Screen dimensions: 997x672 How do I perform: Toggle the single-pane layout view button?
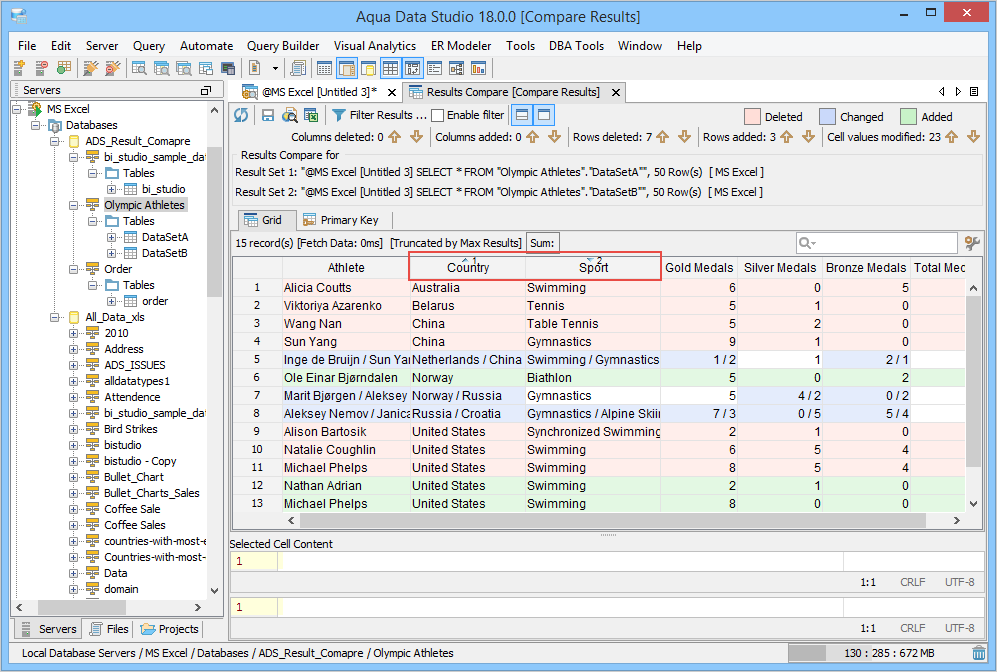tap(543, 115)
